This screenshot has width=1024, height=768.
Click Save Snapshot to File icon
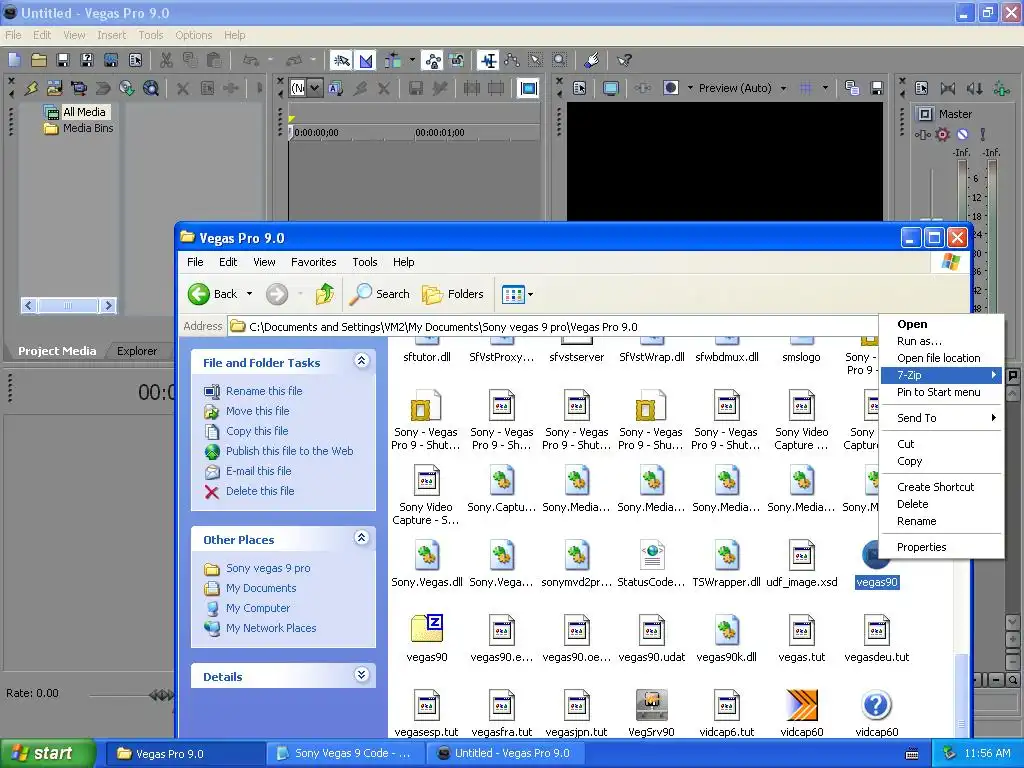coord(876,88)
